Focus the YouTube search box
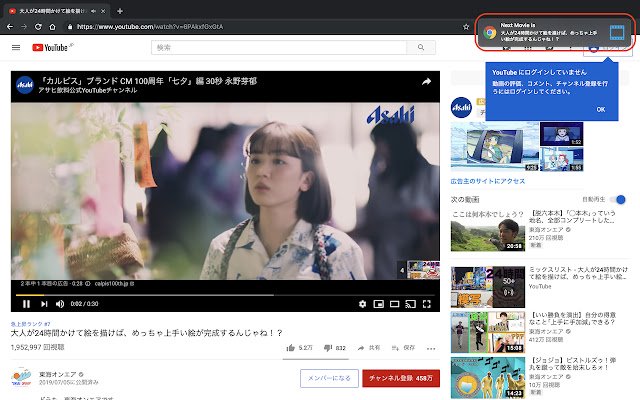Image resolution: width=640 pixels, height=400 pixels. point(279,47)
